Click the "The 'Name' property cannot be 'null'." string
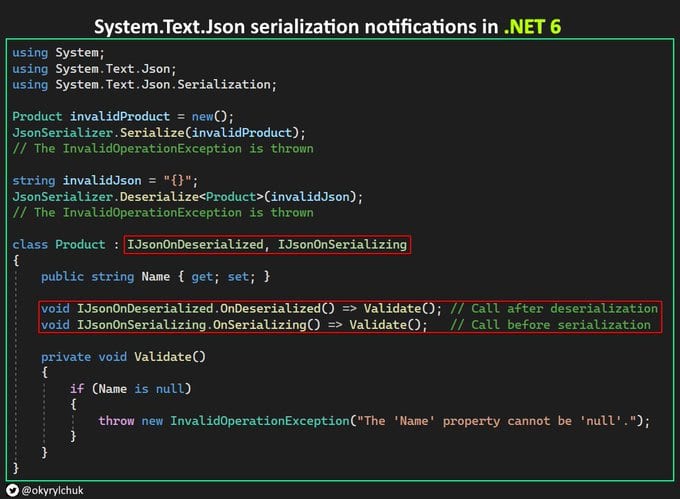The height and width of the screenshot is (499, 680). (496, 421)
